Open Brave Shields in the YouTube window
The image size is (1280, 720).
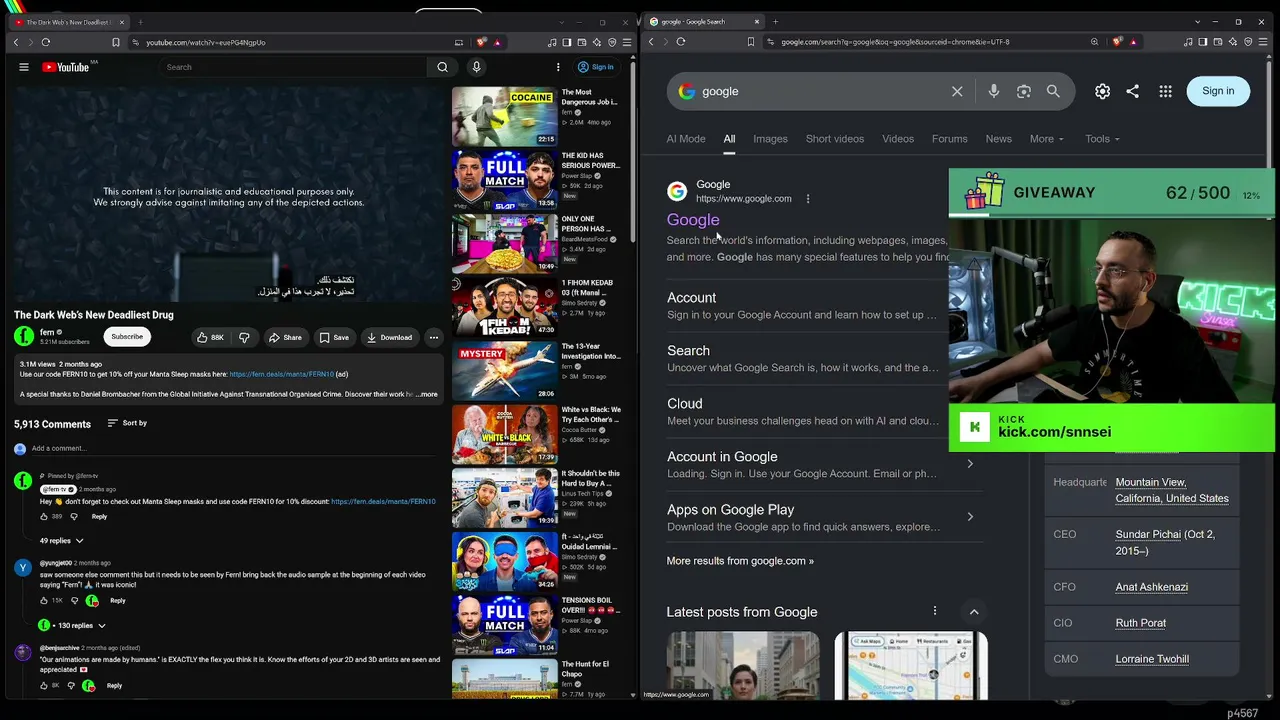point(481,42)
